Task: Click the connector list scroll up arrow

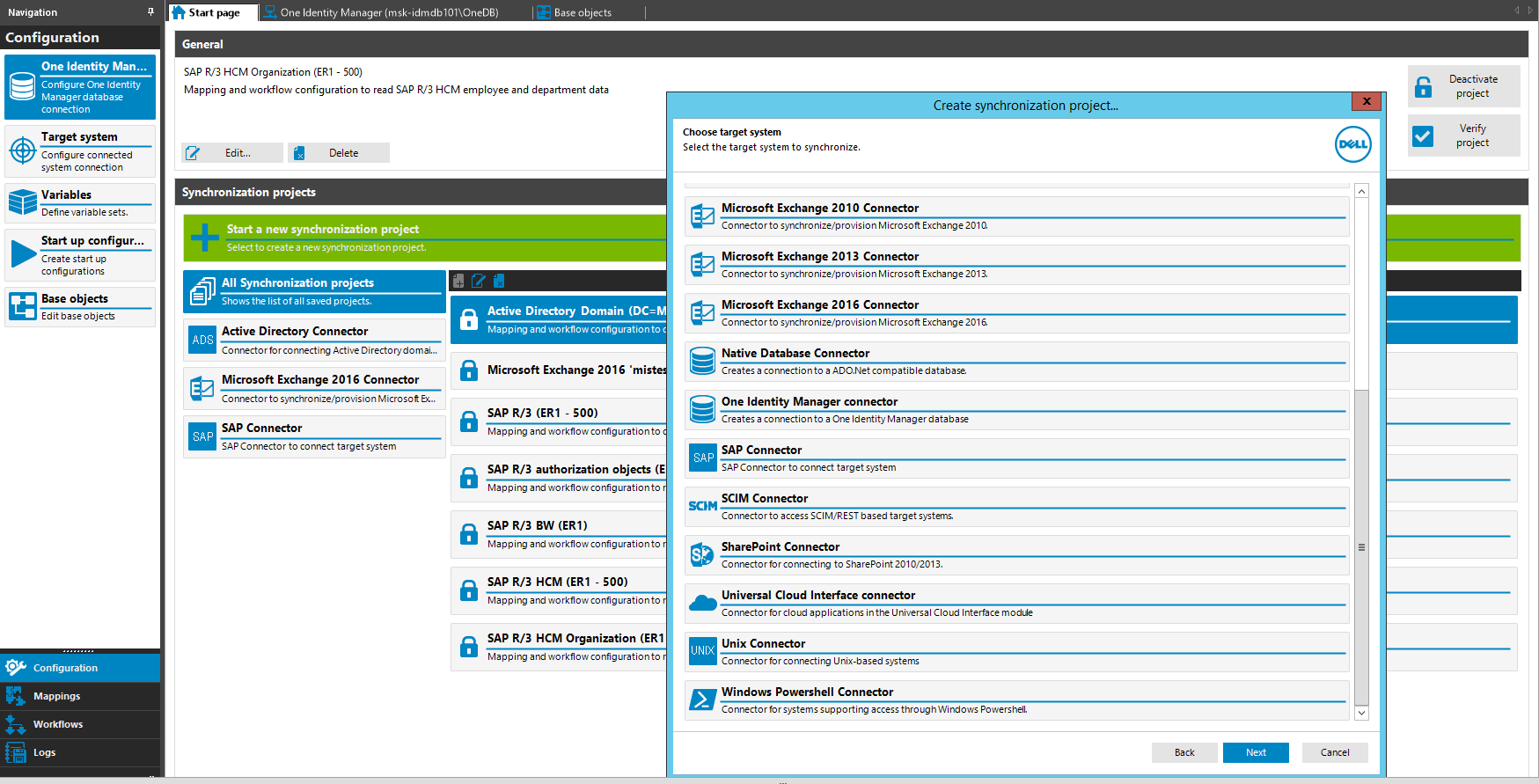Action: coord(1361,191)
